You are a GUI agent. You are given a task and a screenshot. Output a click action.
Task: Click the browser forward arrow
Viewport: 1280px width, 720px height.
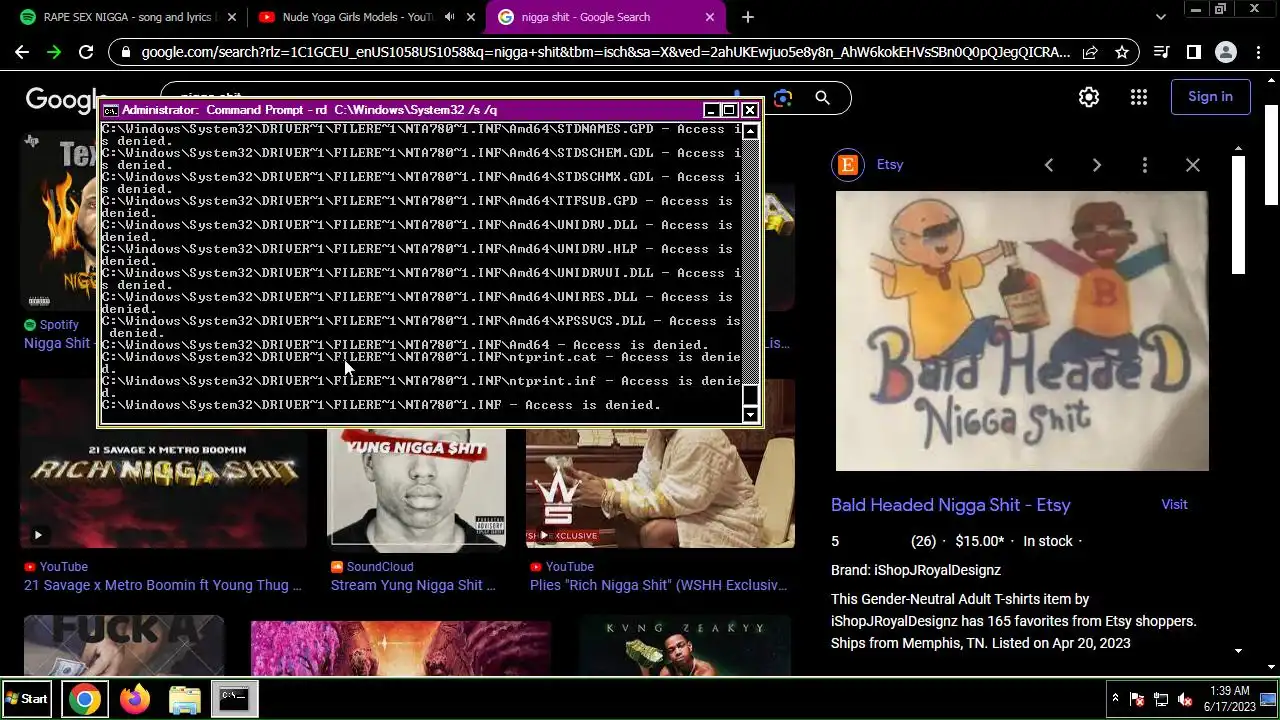coord(54,52)
